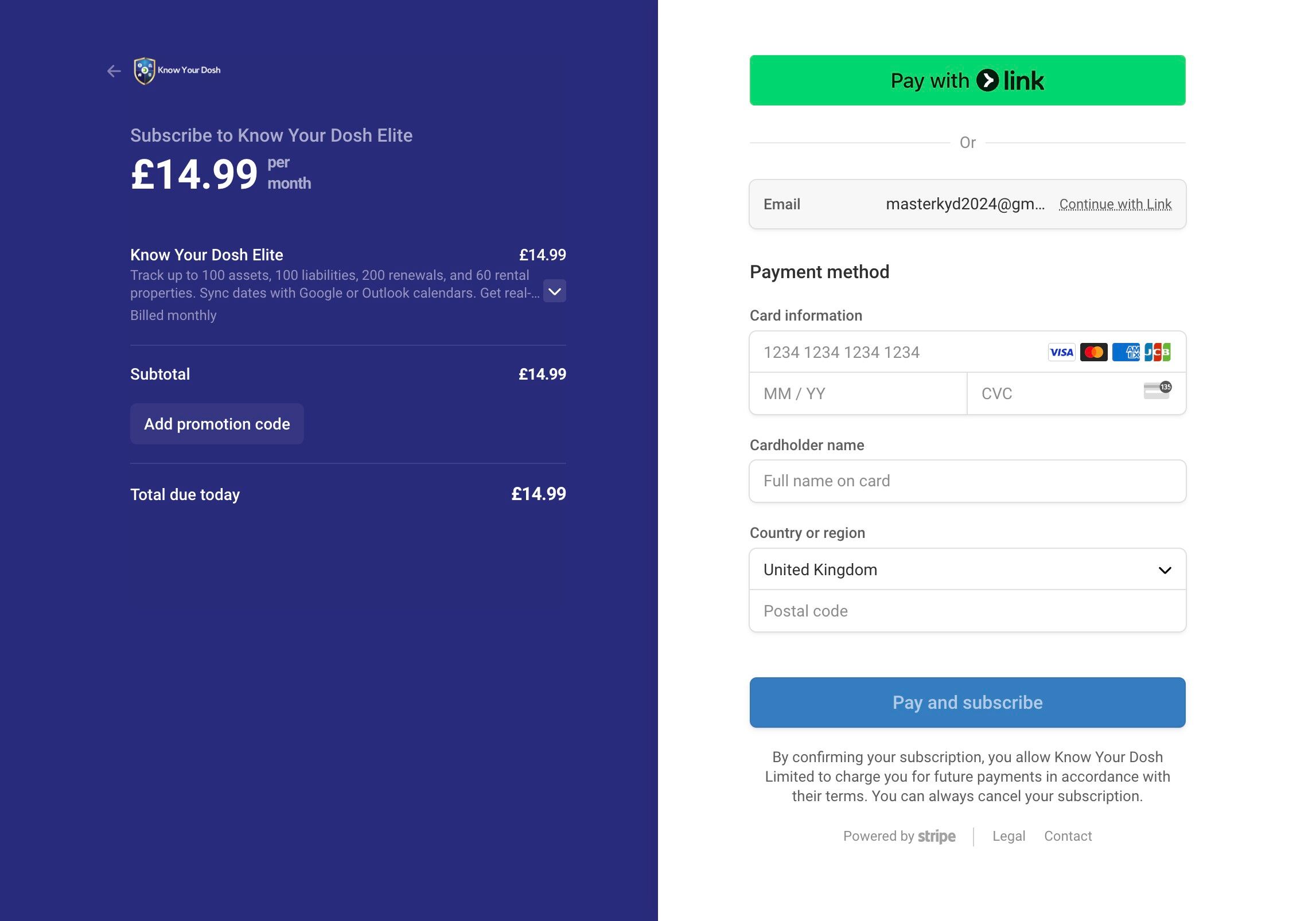
Task: Click the JCB card icon
Action: pyautogui.click(x=1157, y=352)
